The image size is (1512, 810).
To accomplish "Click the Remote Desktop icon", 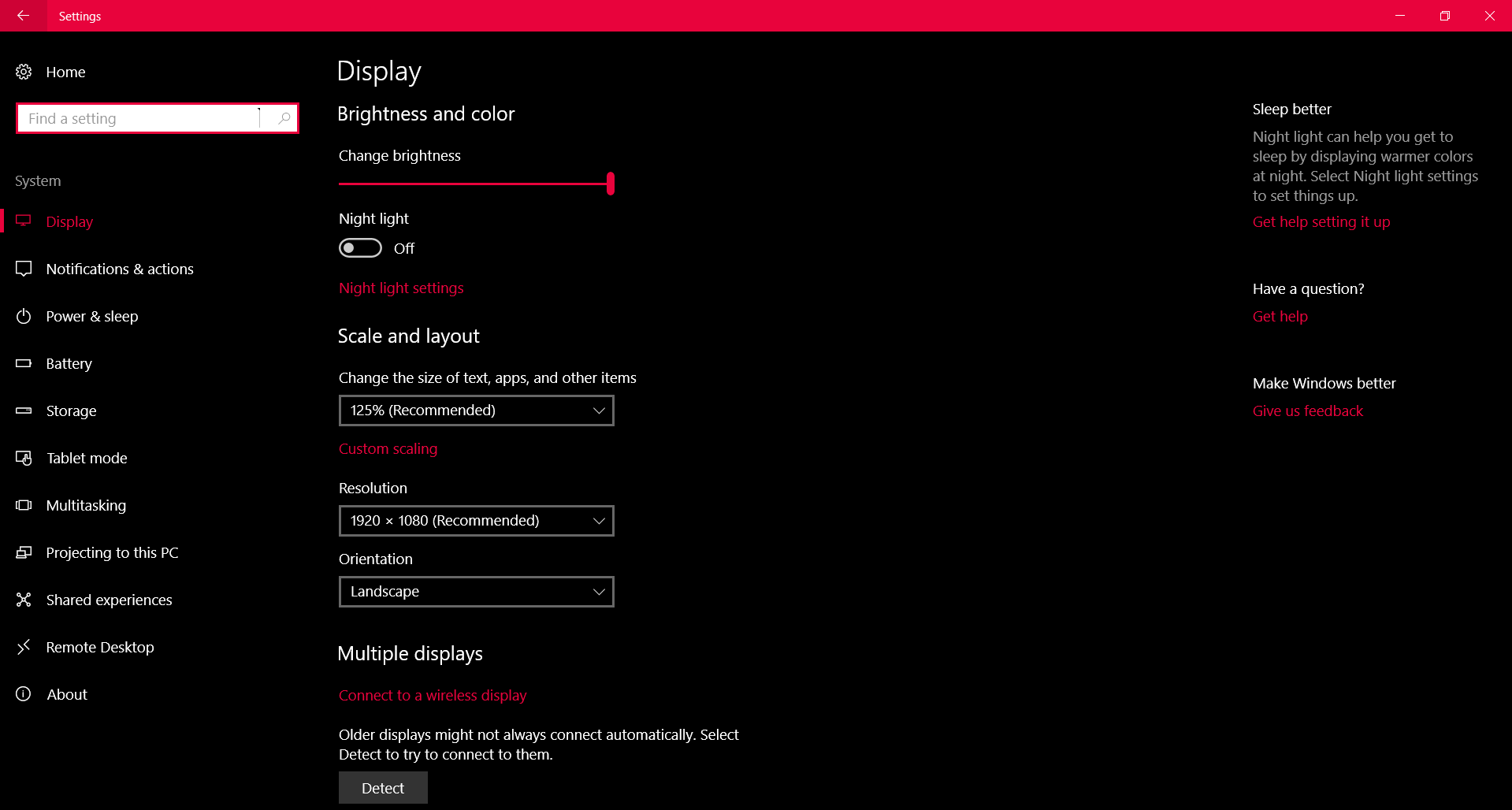I will coord(24,647).
